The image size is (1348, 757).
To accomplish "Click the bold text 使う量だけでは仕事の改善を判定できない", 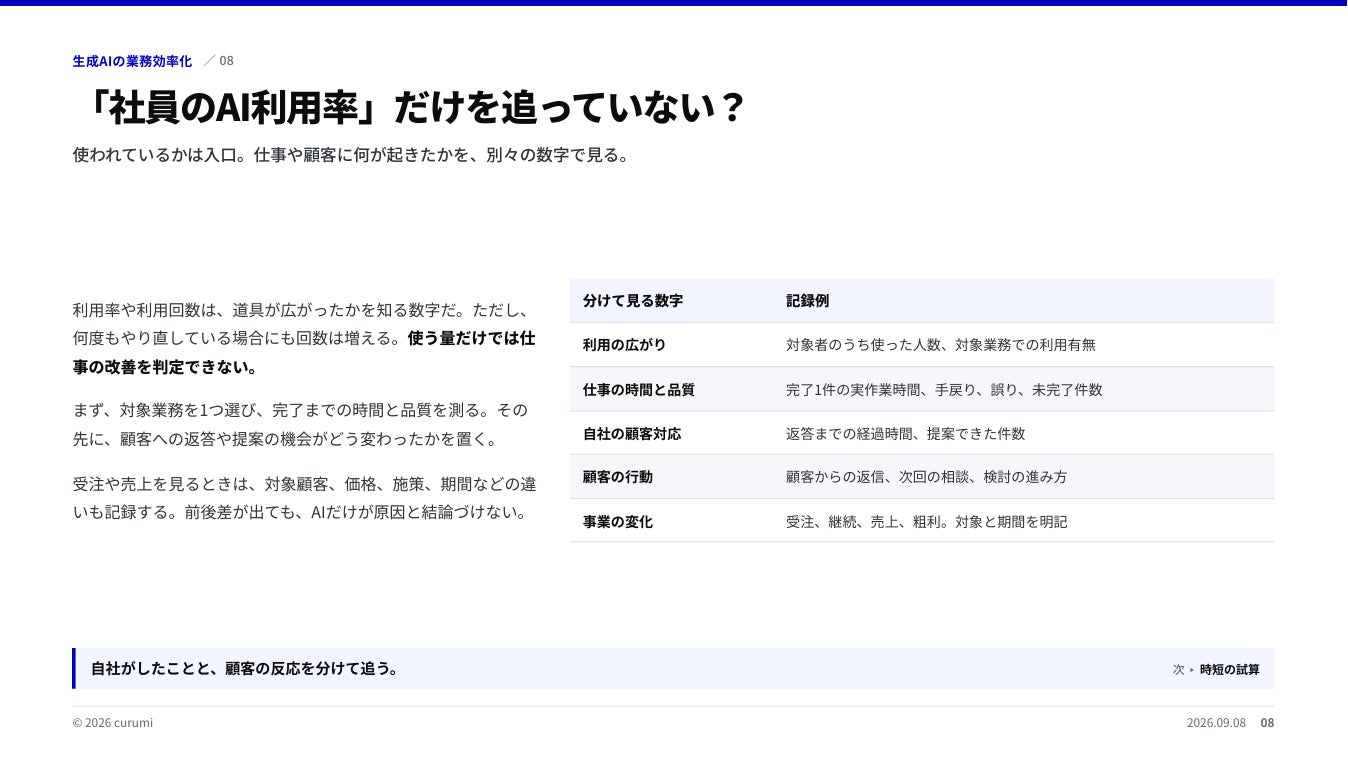I will point(304,352).
